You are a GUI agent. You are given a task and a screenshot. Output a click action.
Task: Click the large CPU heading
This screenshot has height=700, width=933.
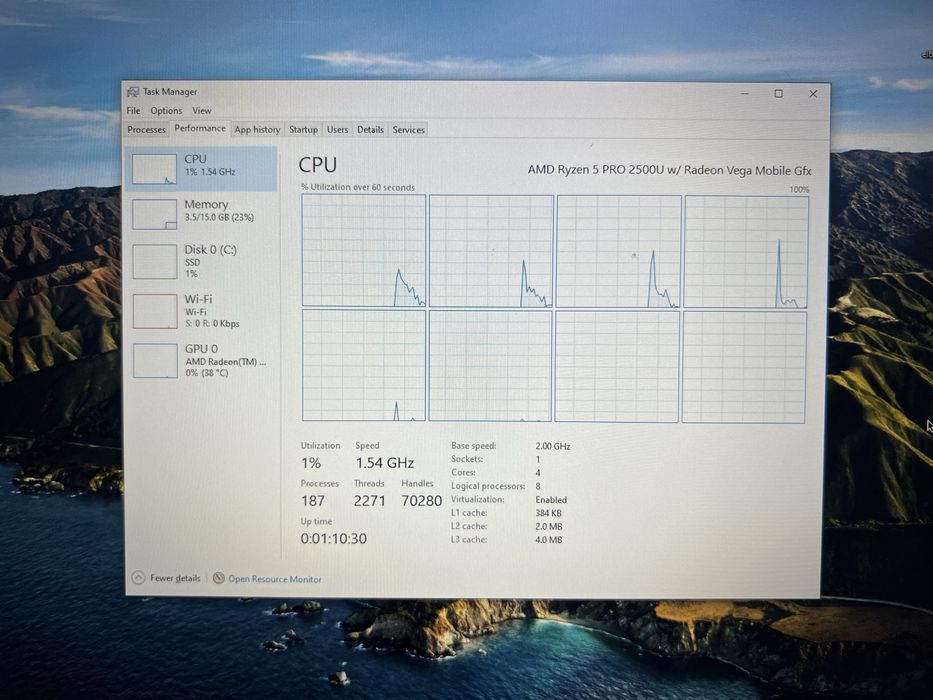(x=318, y=165)
